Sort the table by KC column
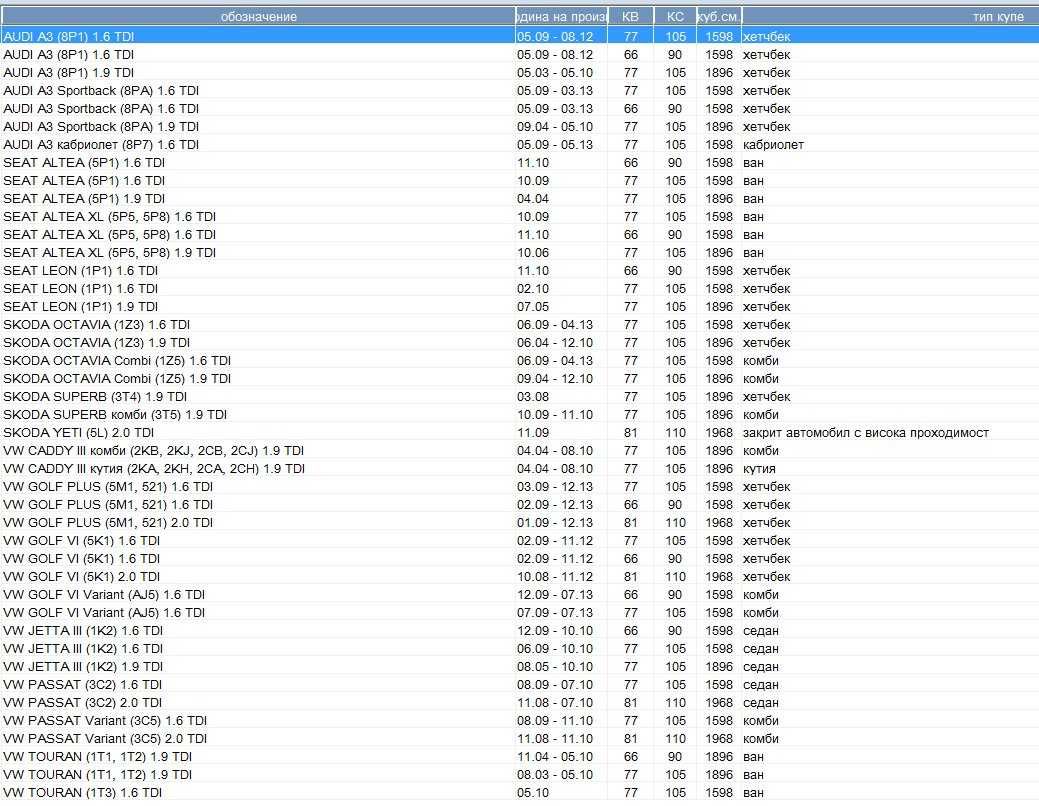 pos(675,17)
